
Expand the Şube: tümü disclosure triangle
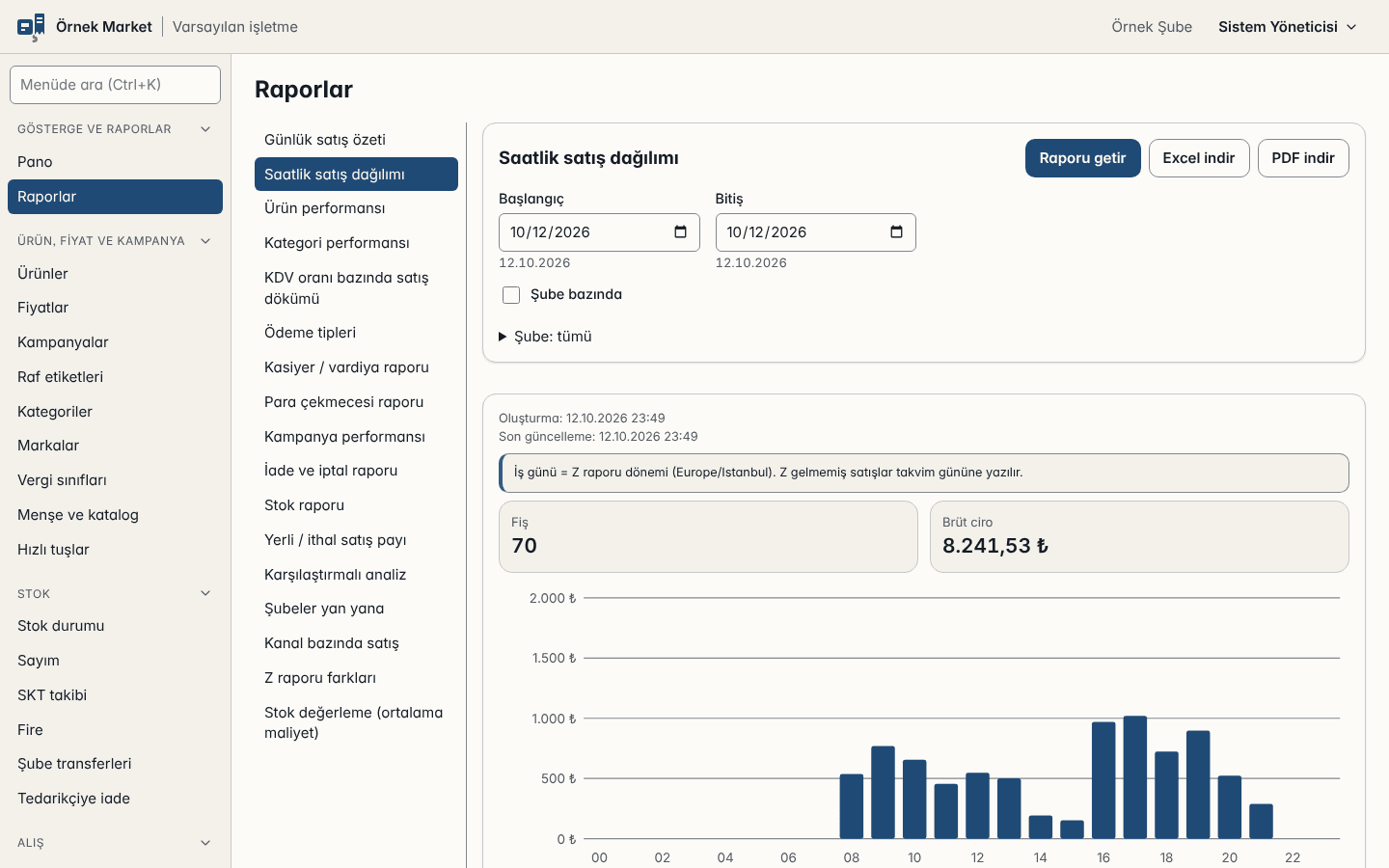click(x=503, y=337)
